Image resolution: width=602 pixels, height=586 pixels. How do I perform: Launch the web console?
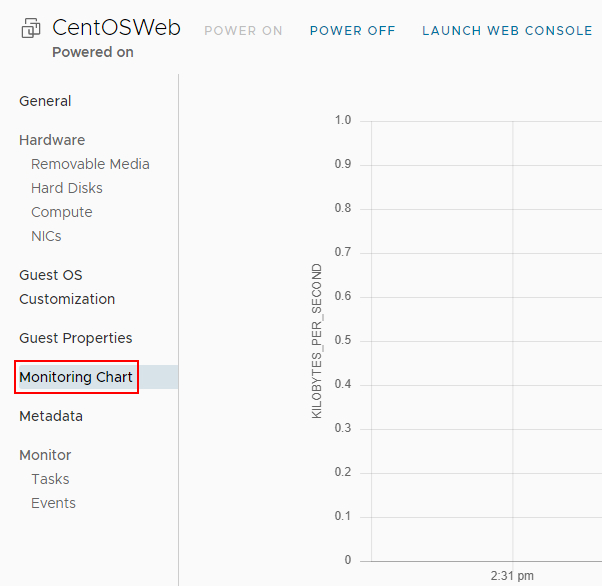tap(507, 31)
